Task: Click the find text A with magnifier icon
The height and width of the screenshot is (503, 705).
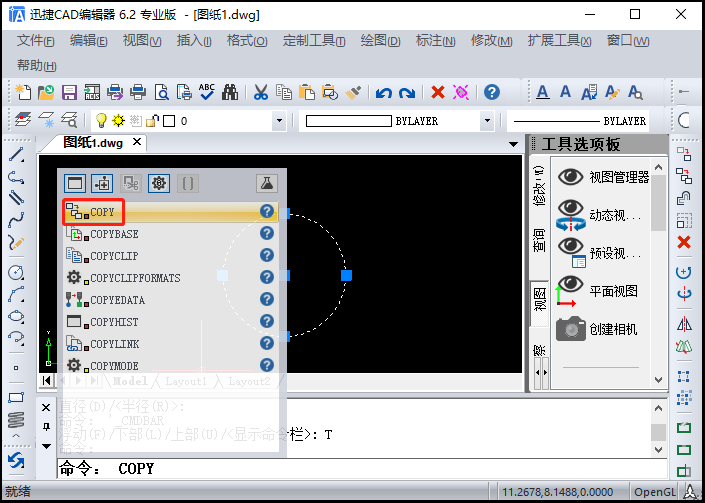Action: 635,92
